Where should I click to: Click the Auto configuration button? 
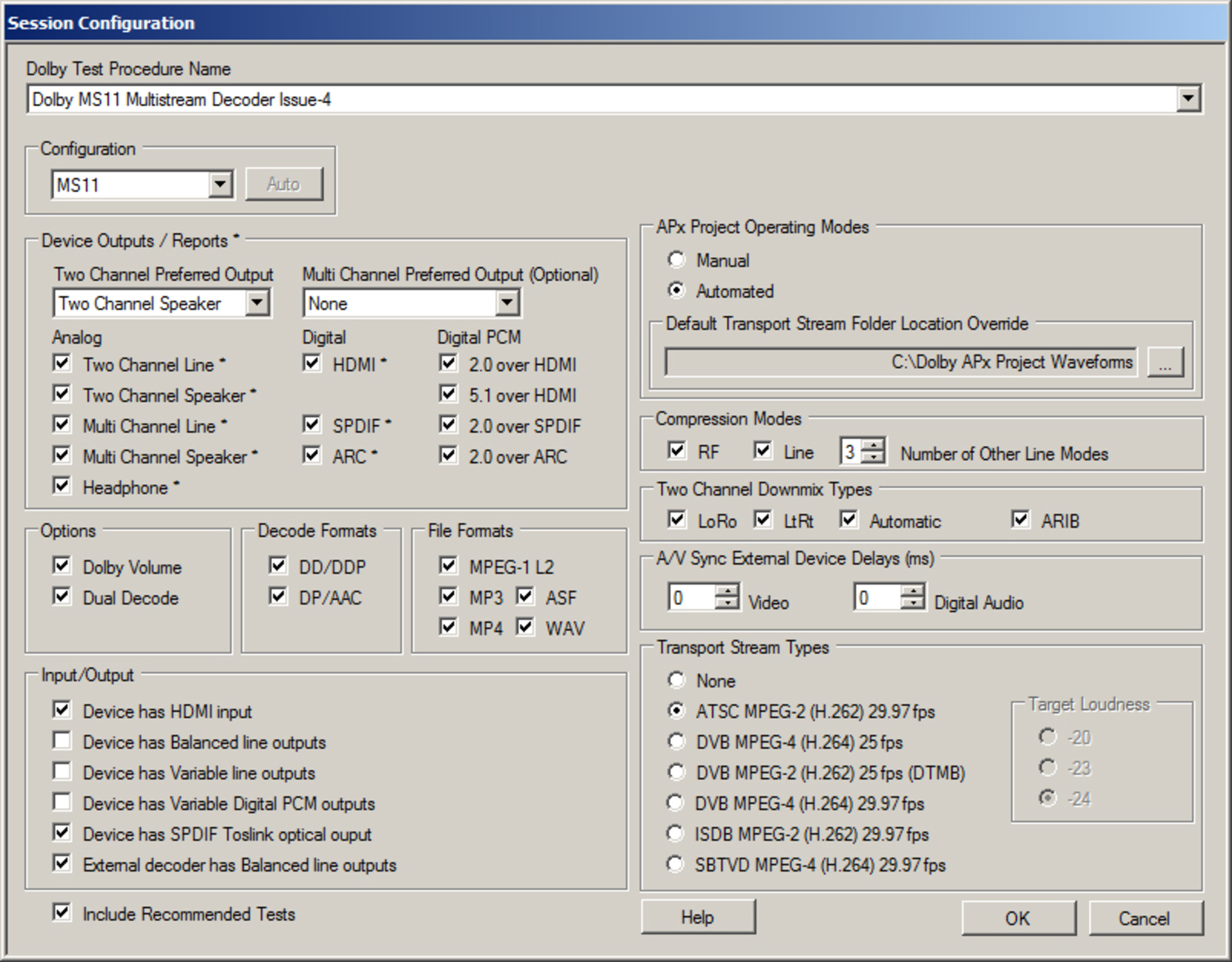(x=284, y=184)
